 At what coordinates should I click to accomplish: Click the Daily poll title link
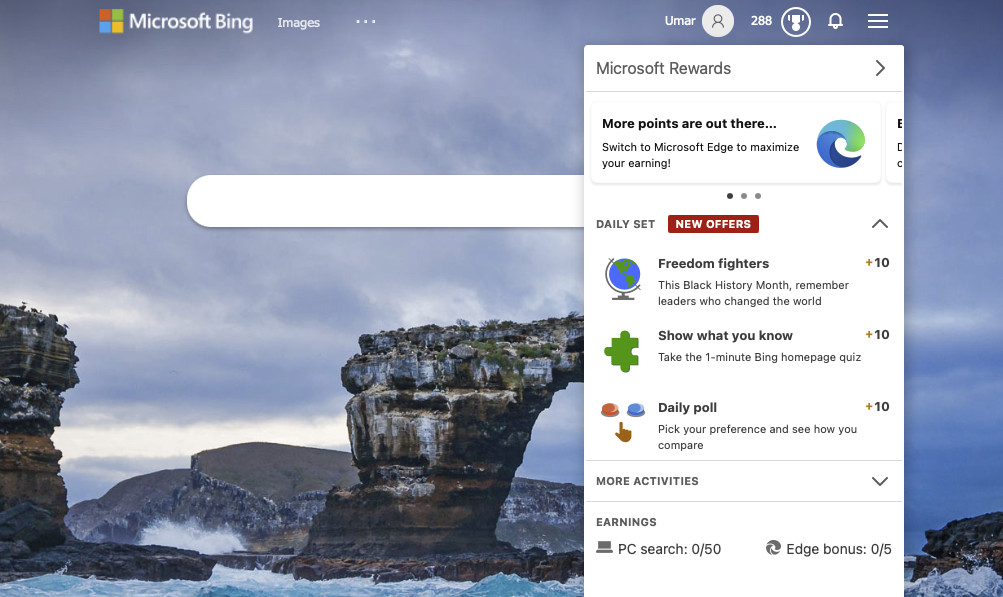click(x=687, y=408)
